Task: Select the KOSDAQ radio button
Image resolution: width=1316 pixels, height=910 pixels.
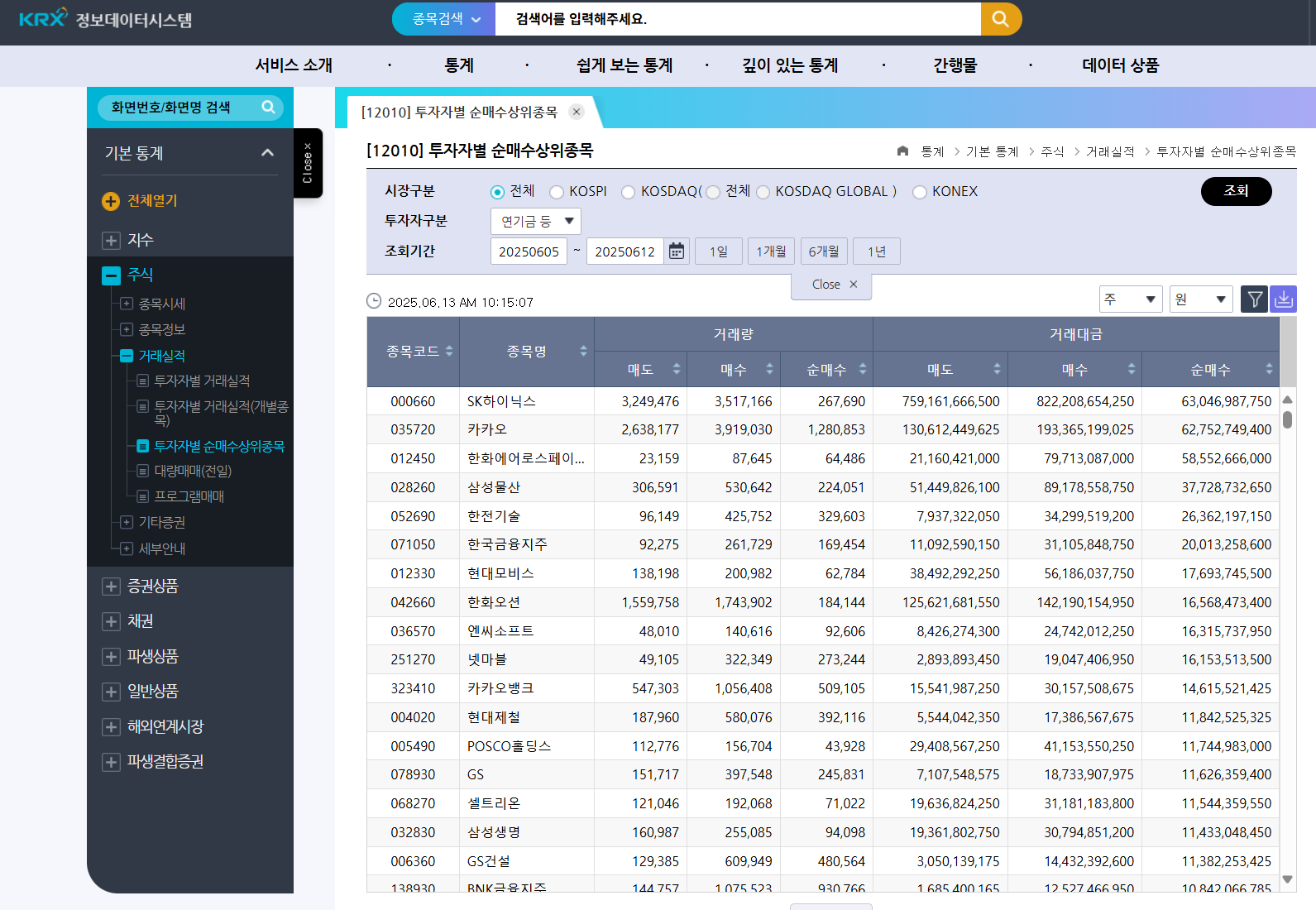Action: pyautogui.click(x=628, y=192)
